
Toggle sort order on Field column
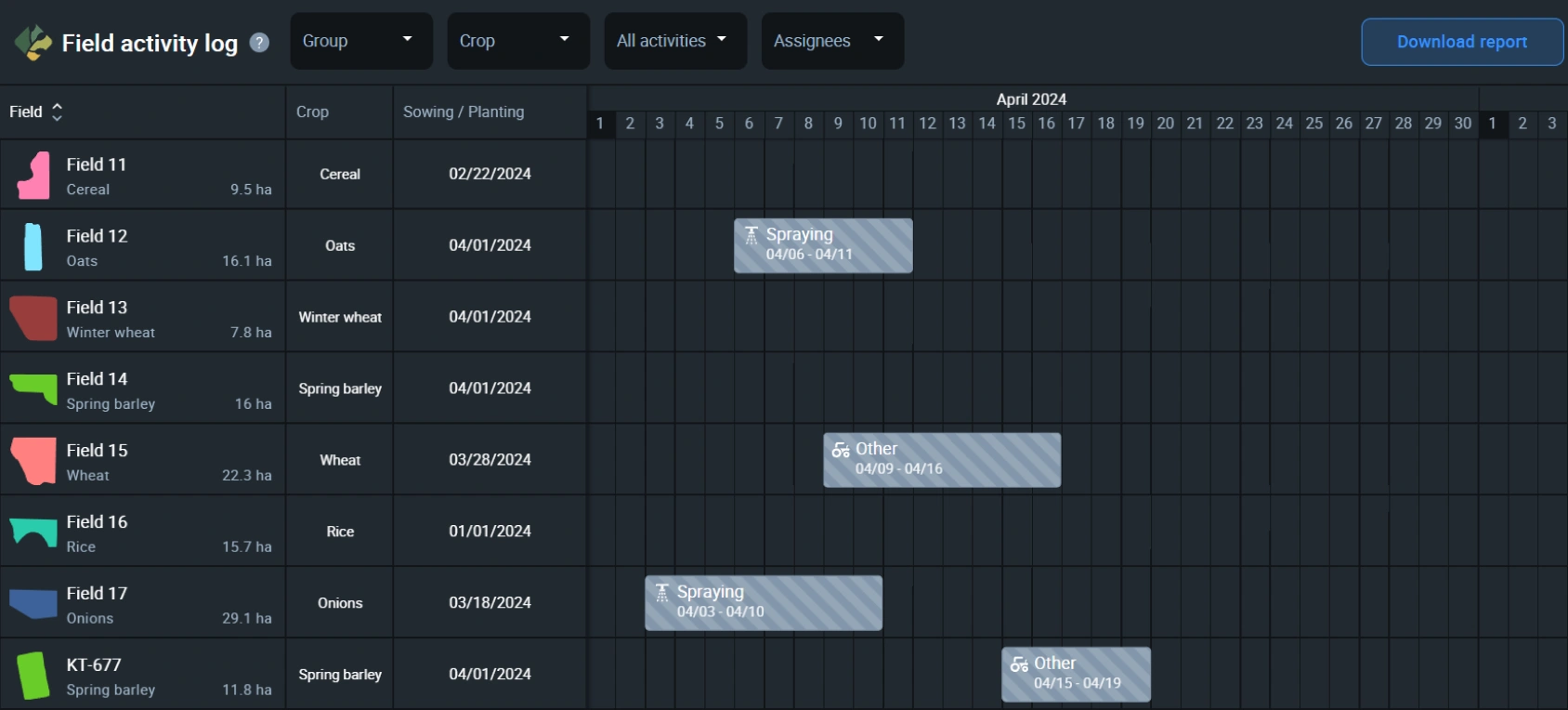coord(57,112)
